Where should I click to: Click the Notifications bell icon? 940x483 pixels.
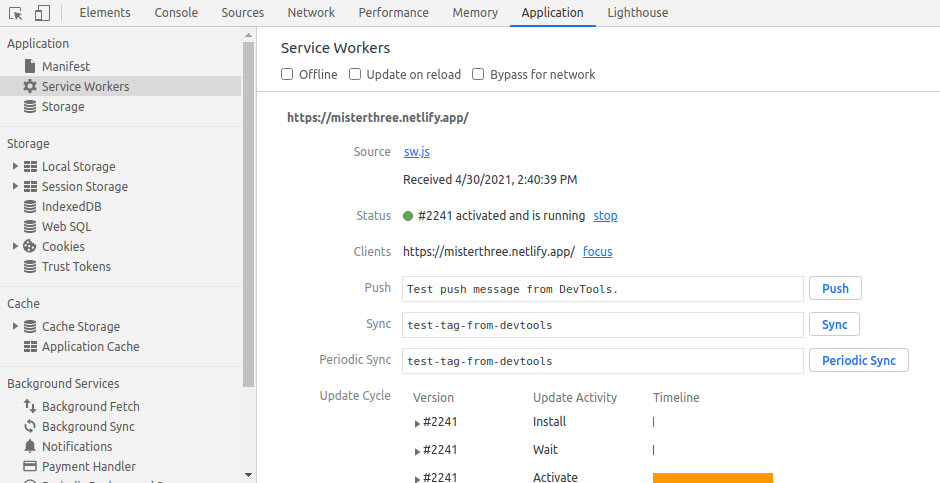point(30,446)
